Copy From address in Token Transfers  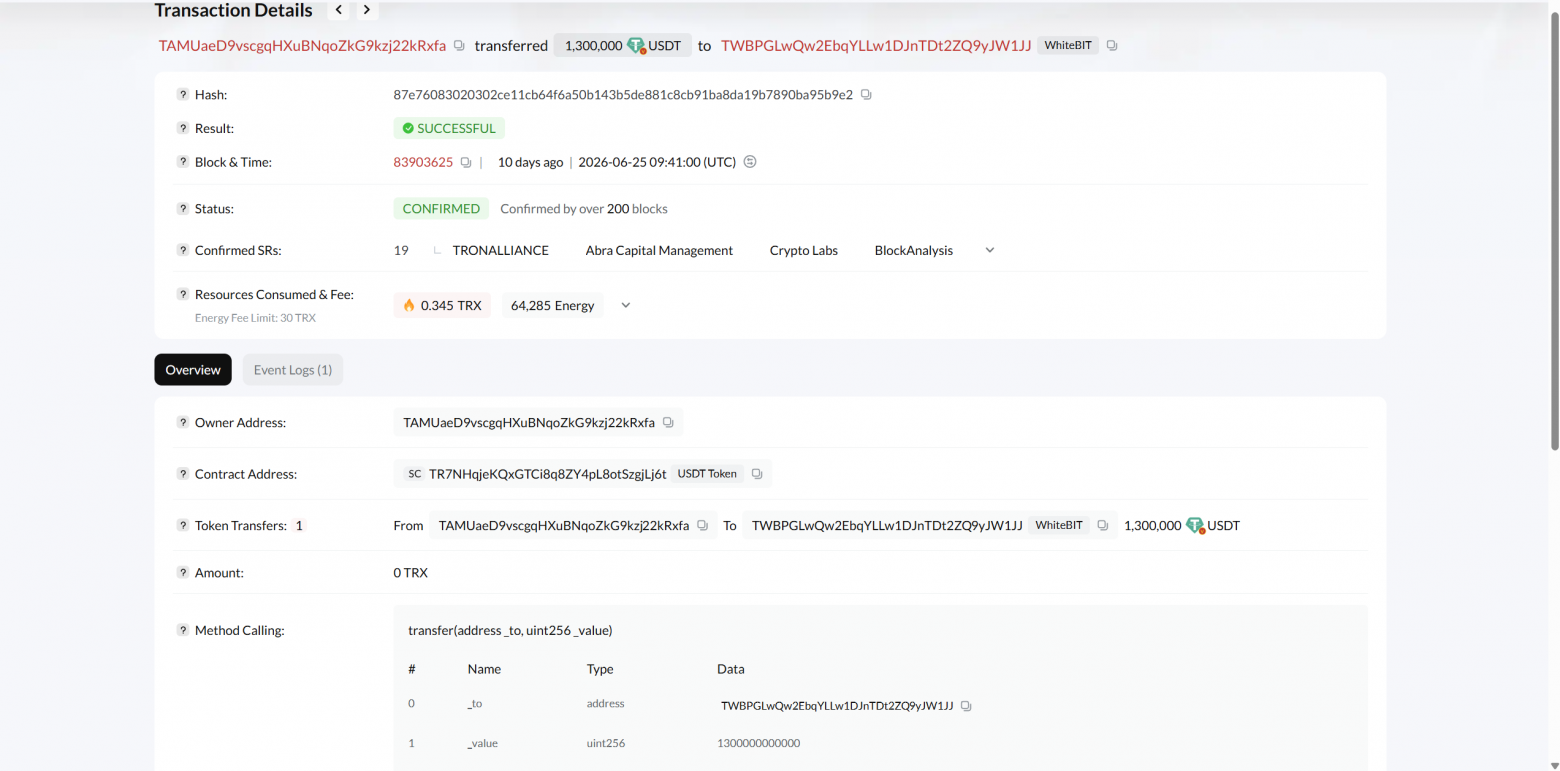pyautogui.click(x=702, y=525)
